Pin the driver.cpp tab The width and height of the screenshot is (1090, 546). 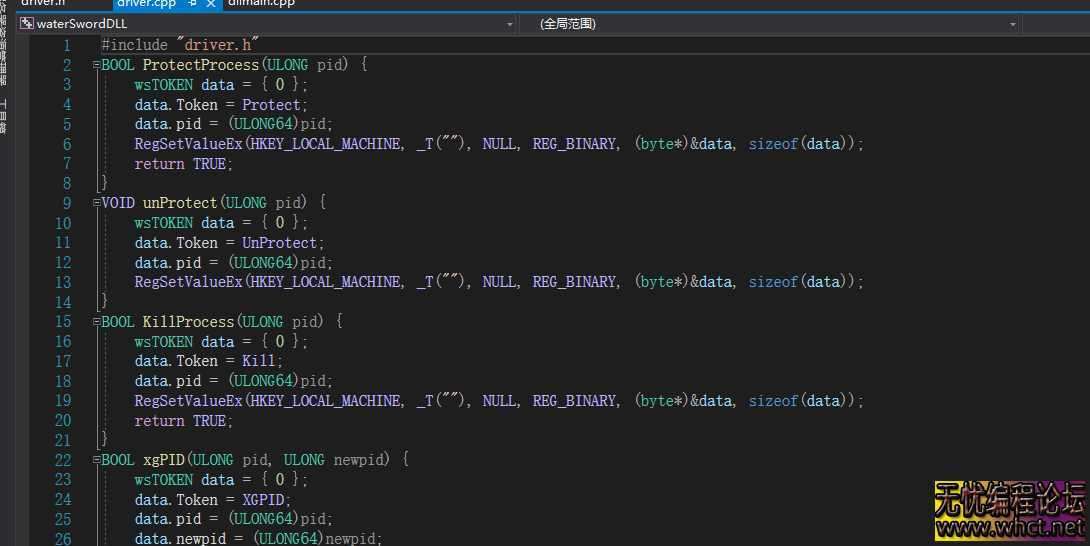[x=192, y=4]
